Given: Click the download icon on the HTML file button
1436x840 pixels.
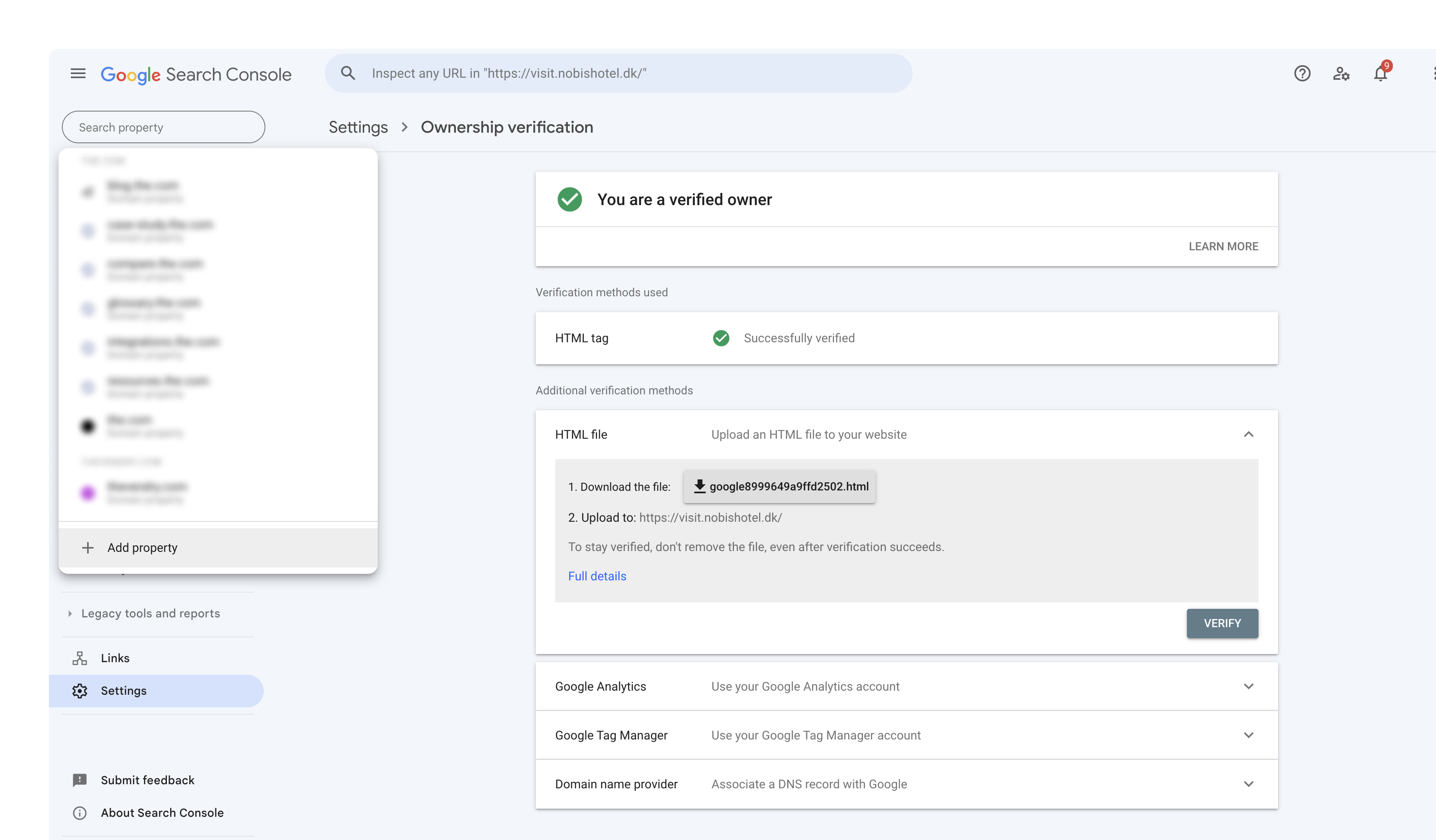Looking at the screenshot, I should pos(700,486).
